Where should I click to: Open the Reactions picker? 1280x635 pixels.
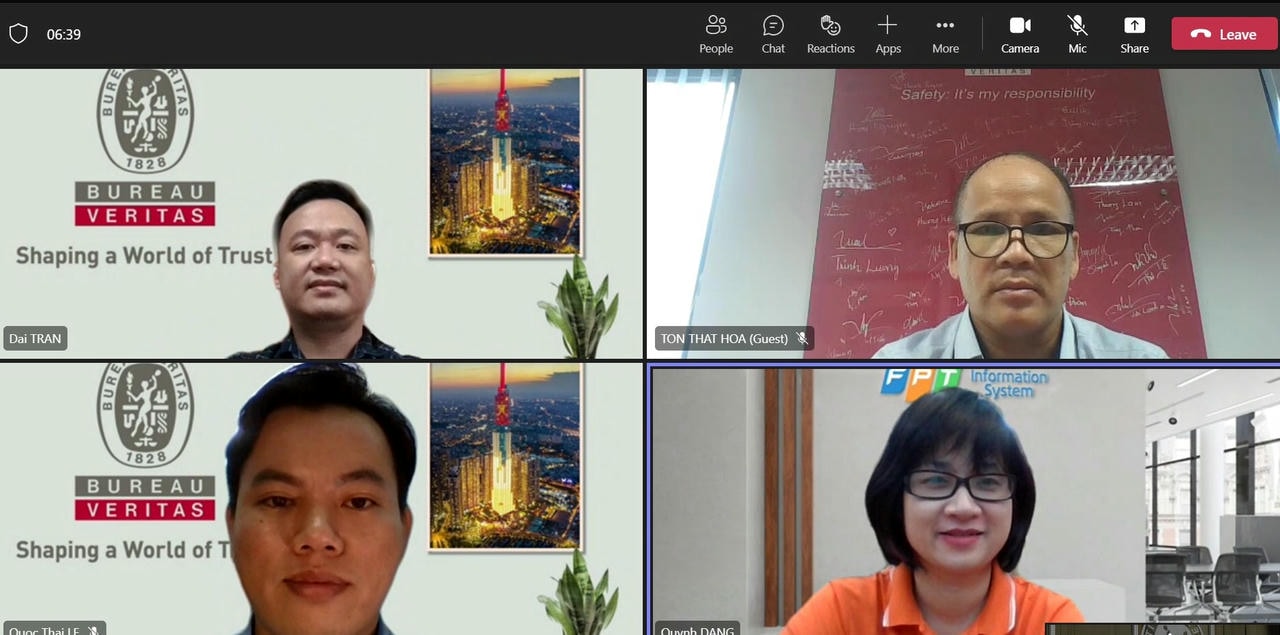coord(830,34)
